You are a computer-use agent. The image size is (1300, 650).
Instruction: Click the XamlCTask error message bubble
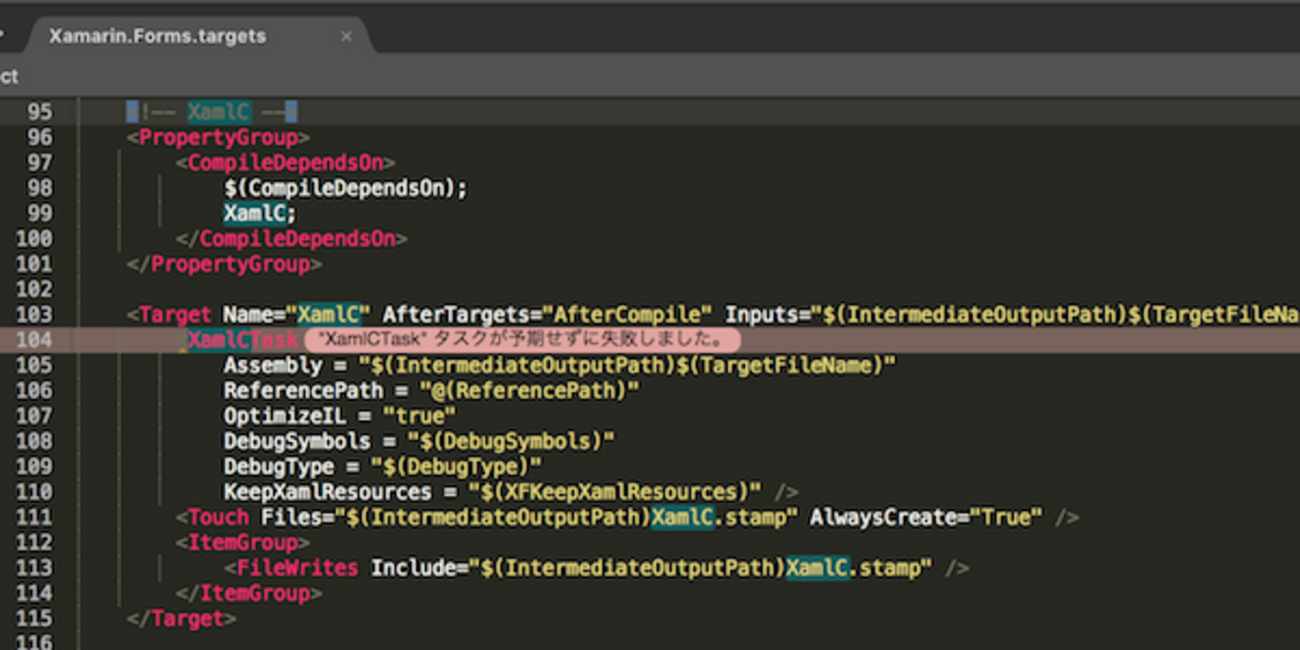tap(521, 340)
